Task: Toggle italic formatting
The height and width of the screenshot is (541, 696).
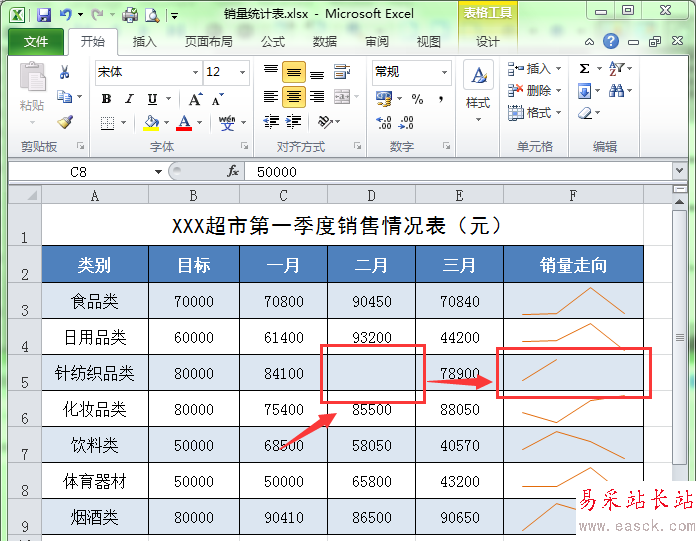Action: pyautogui.click(x=129, y=99)
